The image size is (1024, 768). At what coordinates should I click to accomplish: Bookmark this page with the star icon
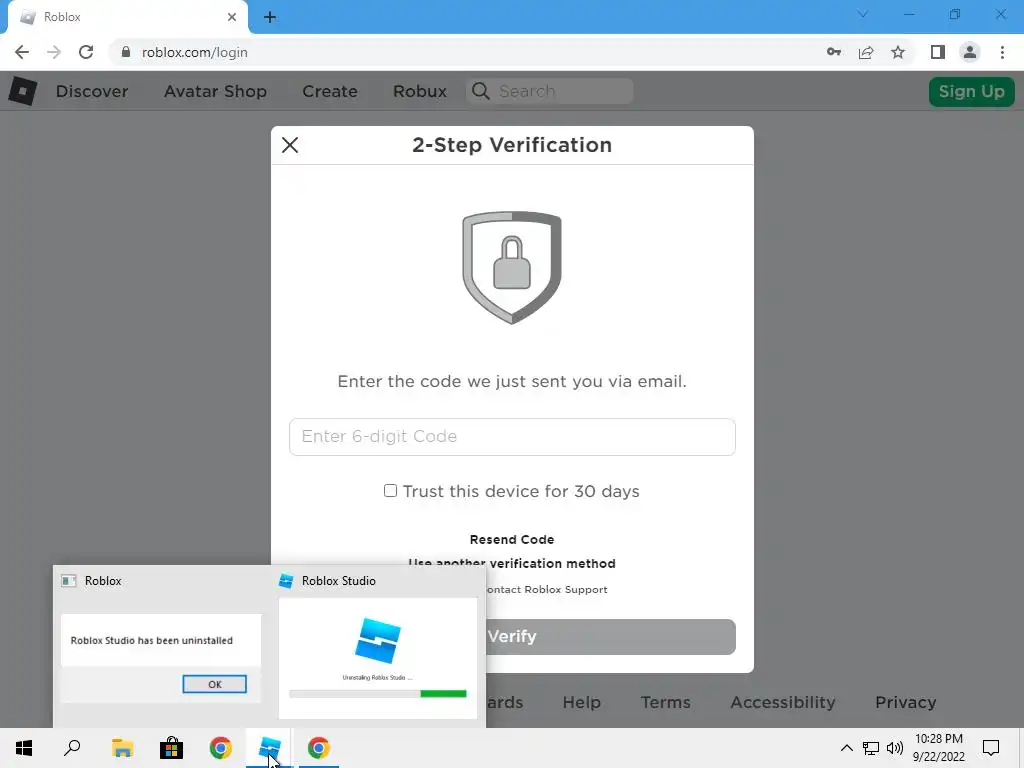tap(898, 52)
